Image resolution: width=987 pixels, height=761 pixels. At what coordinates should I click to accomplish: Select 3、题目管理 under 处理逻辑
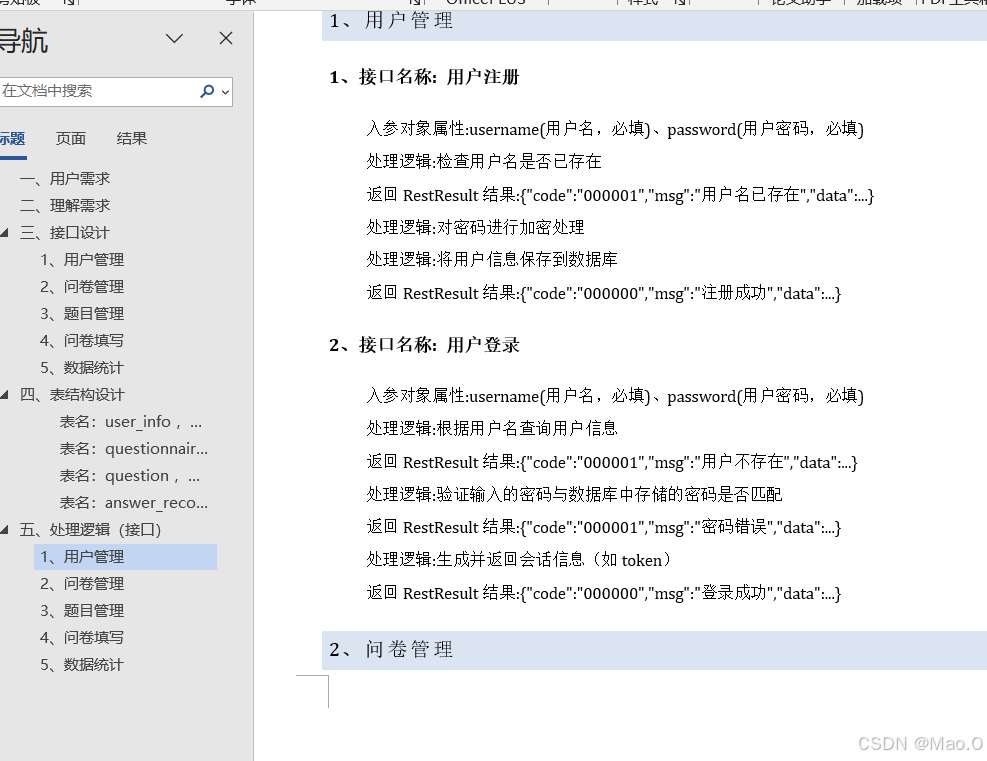pyautogui.click(x=82, y=611)
